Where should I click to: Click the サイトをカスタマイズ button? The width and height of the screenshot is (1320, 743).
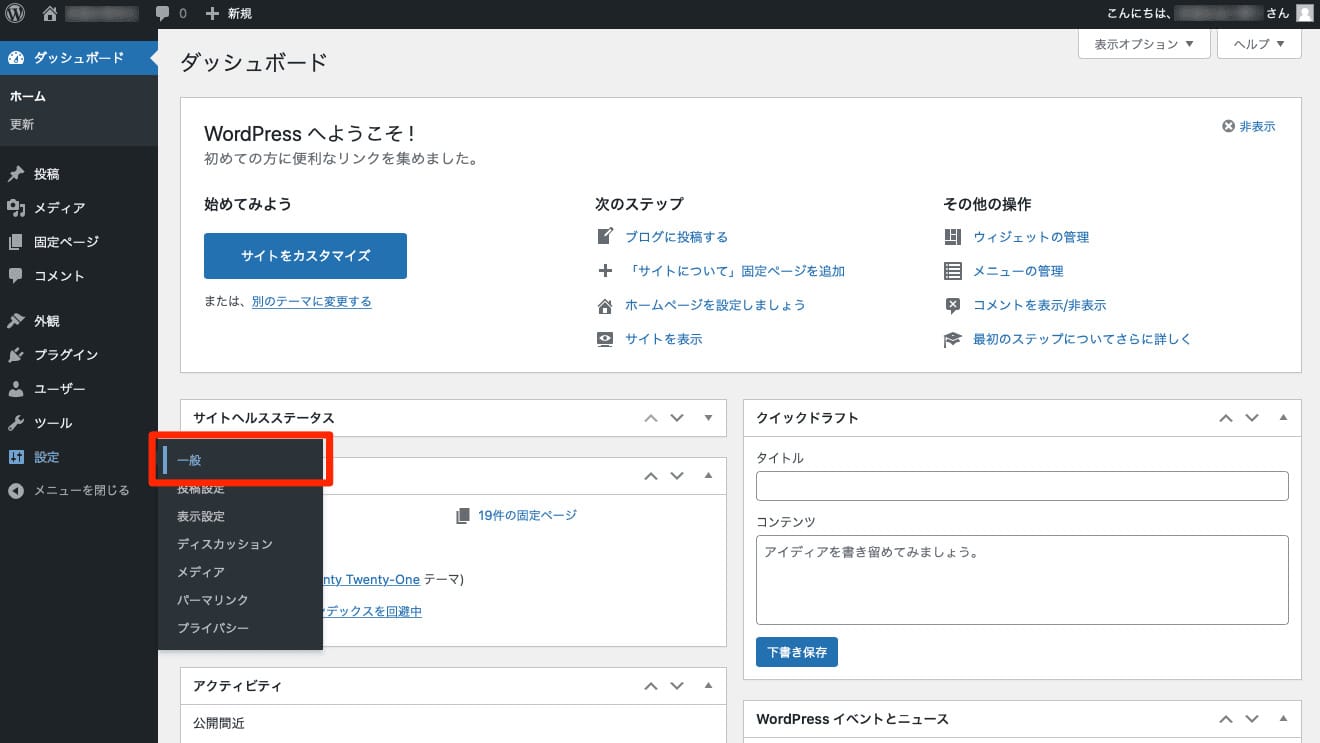[x=305, y=256]
